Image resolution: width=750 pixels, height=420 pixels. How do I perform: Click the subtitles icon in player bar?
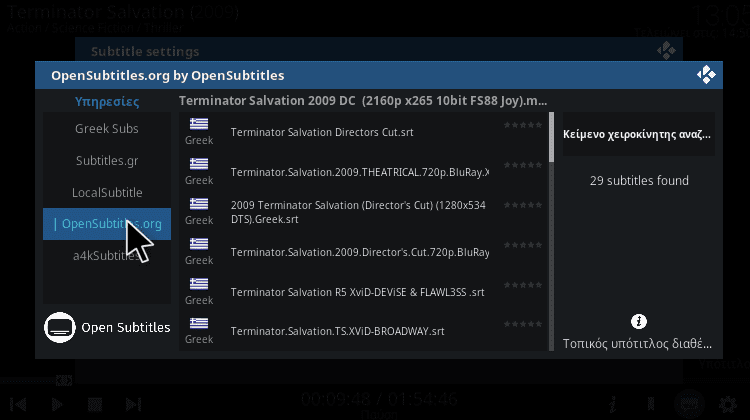point(689,405)
